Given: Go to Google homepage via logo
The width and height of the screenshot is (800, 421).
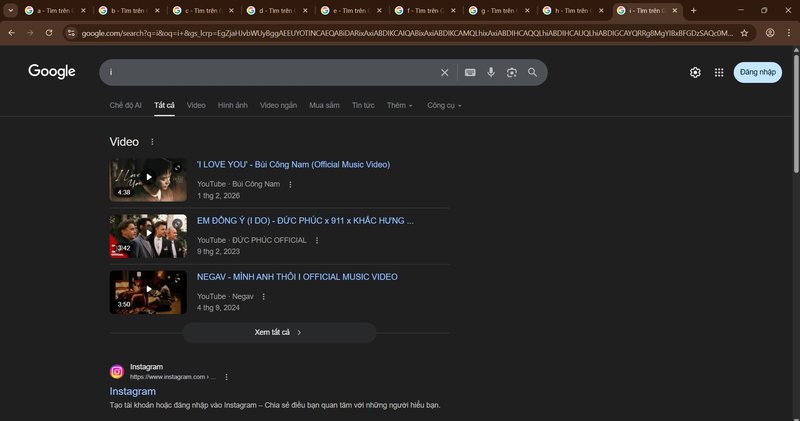Looking at the screenshot, I should click(x=52, y=71).
